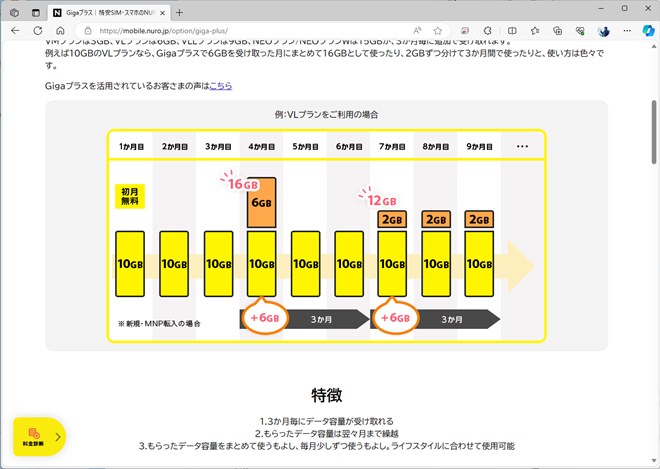The width and height of the screenshot is (660, 469).
Task: Open the Extensions puzzle-piece menu
Action: pos(487,31)
